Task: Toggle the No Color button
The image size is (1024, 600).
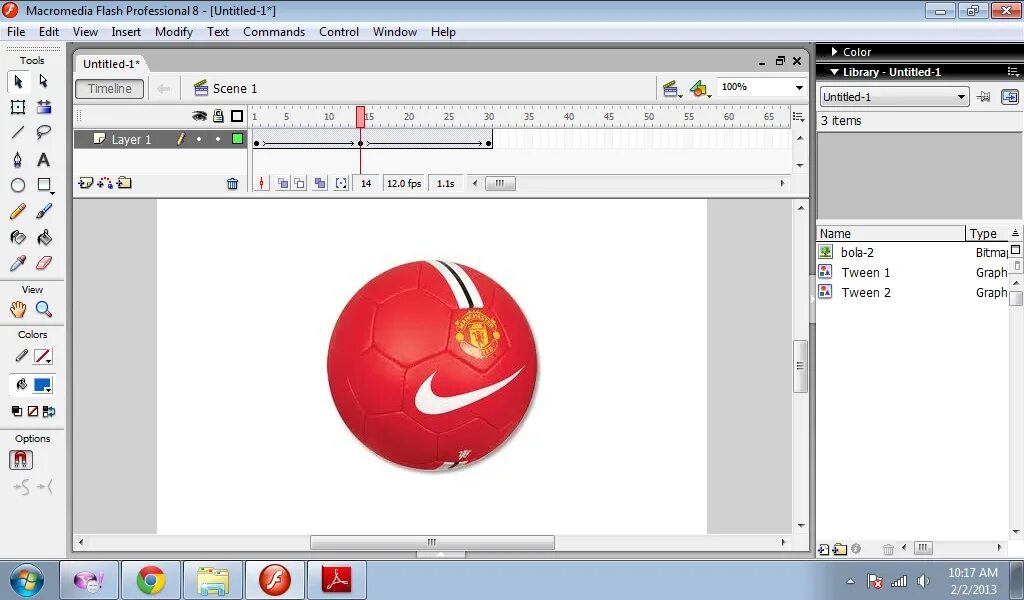Action: point(33,411)
